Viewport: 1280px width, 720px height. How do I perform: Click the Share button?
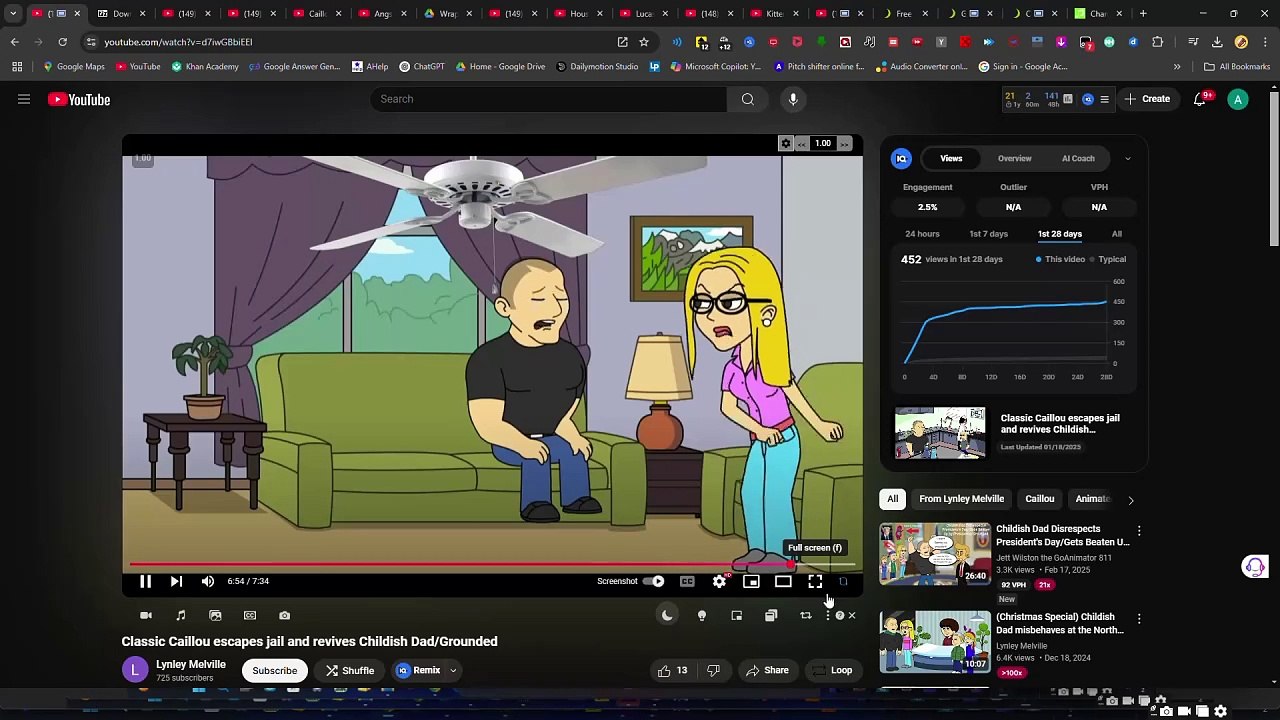point(767,670)
